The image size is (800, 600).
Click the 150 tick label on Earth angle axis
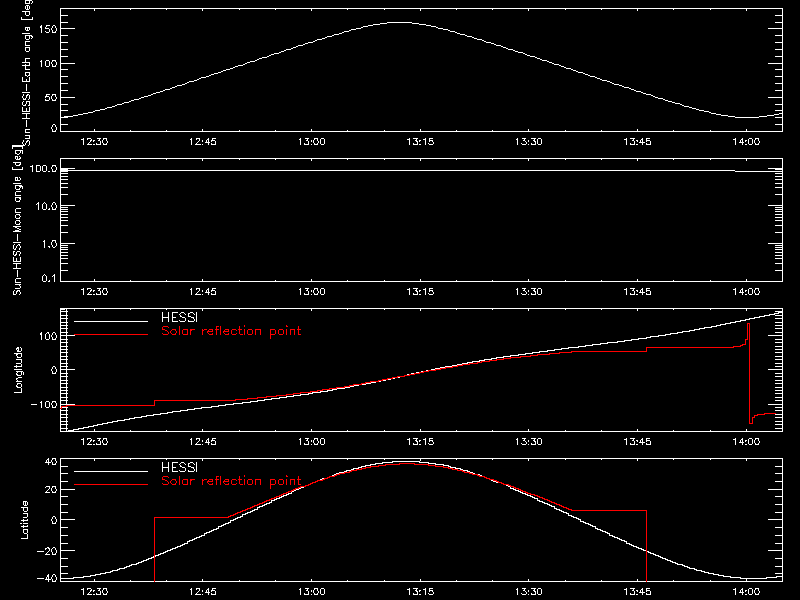(x=48, y=29)
